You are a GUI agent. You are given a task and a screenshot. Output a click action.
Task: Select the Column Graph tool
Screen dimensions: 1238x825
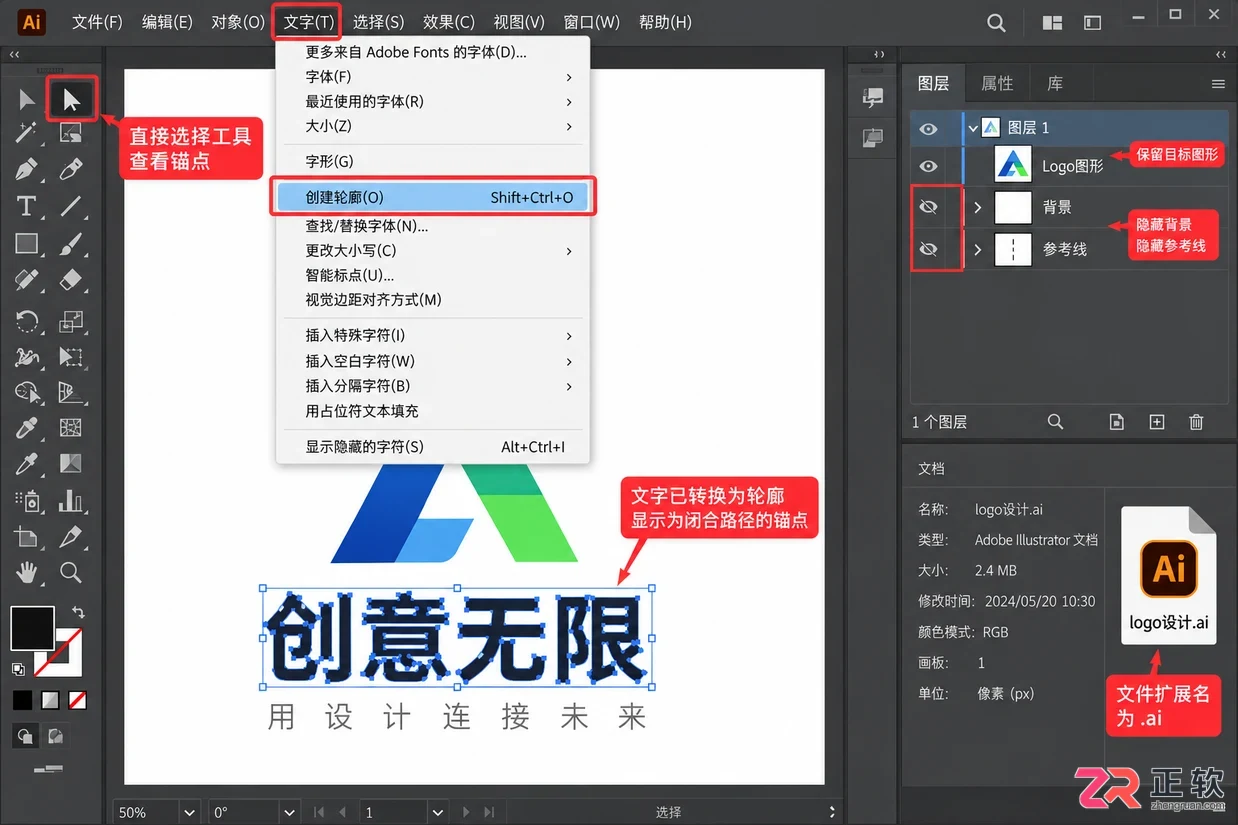point(71,500)
